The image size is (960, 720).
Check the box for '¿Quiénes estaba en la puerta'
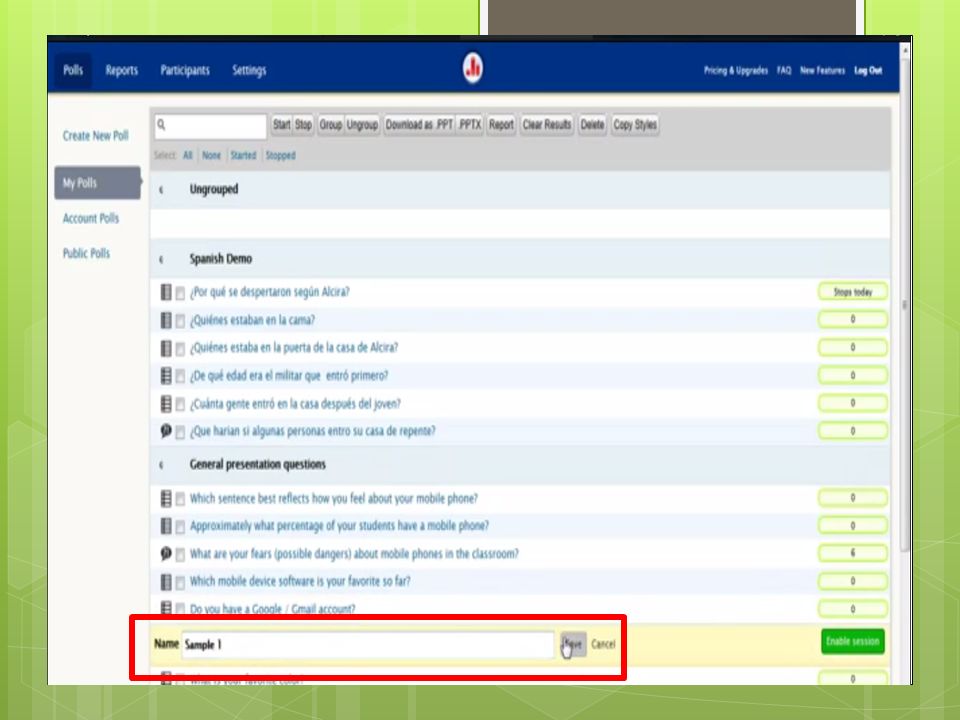pyautogui.click(x=180, y=349)
